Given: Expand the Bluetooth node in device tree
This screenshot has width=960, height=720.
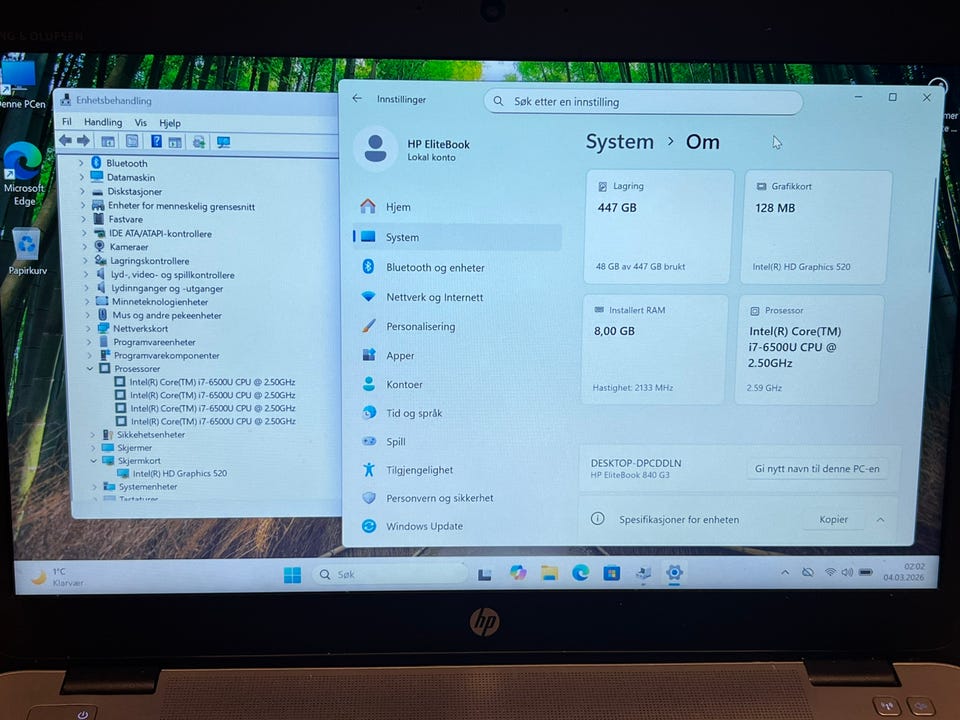Looking at the screenshot, I should tap(81, 163).
